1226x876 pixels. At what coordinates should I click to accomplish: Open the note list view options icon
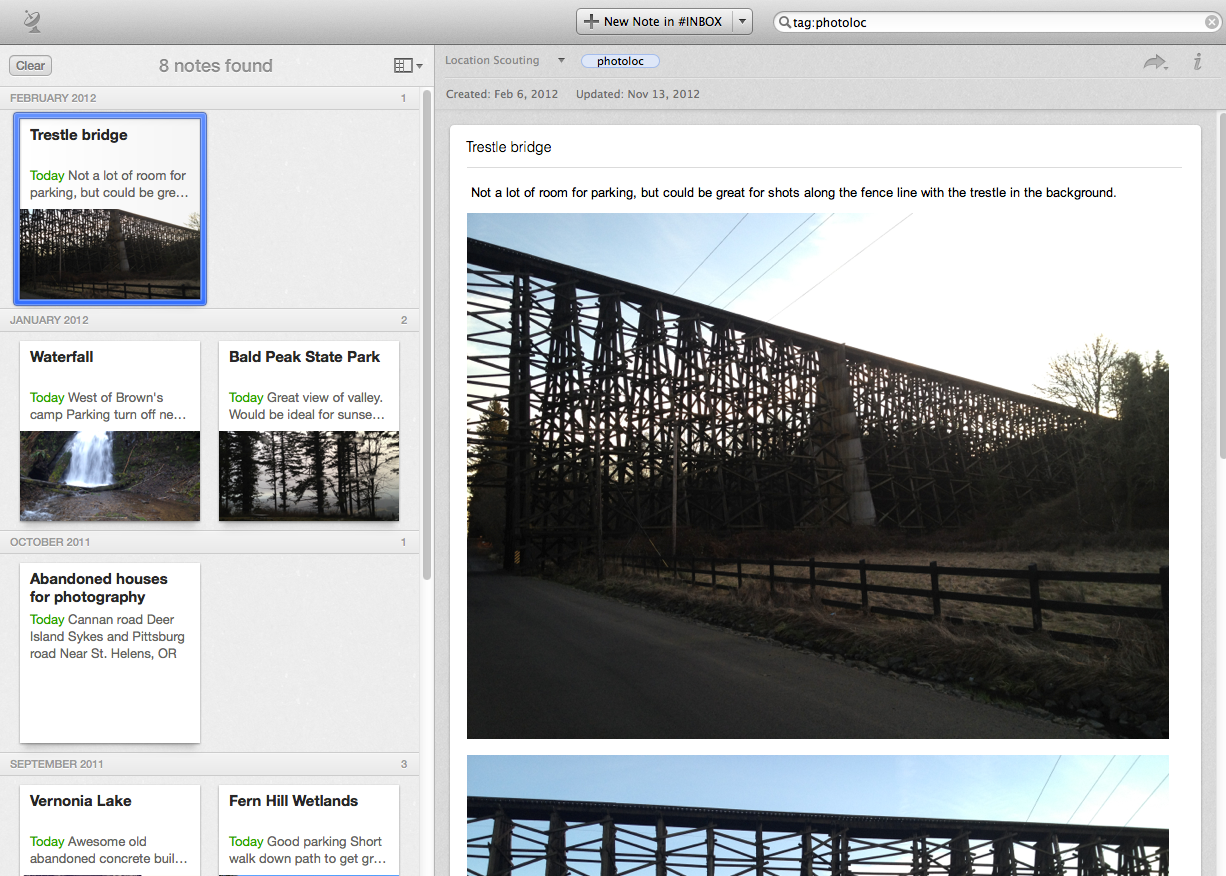tap(407, 66)
